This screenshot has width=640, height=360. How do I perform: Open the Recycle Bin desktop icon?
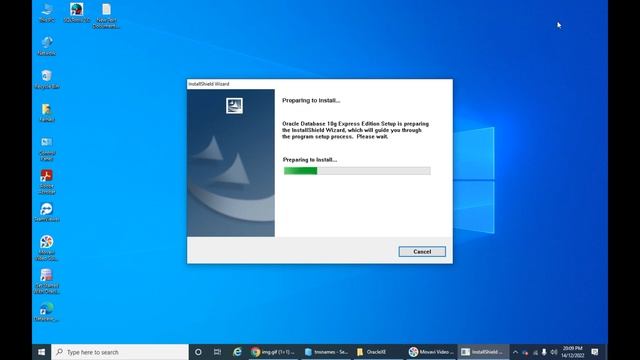point(47,79)
